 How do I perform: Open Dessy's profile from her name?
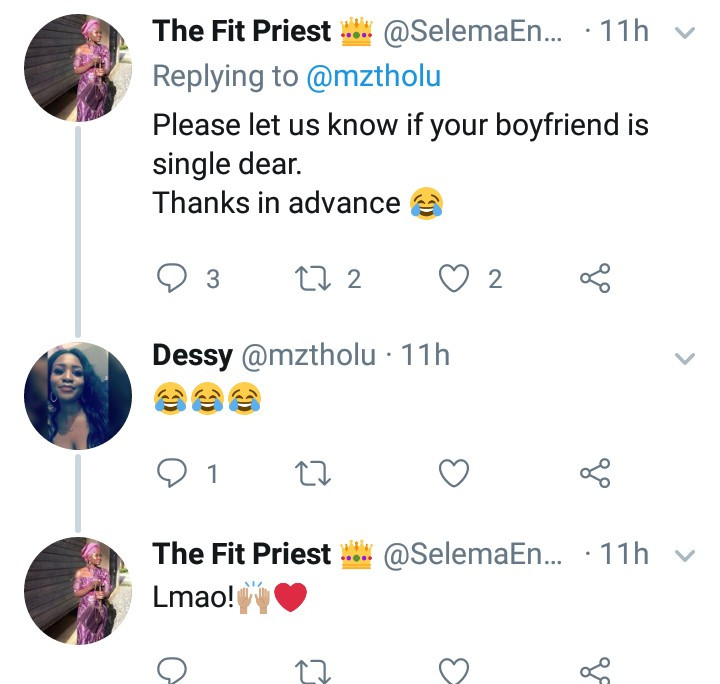coord(193,355)
